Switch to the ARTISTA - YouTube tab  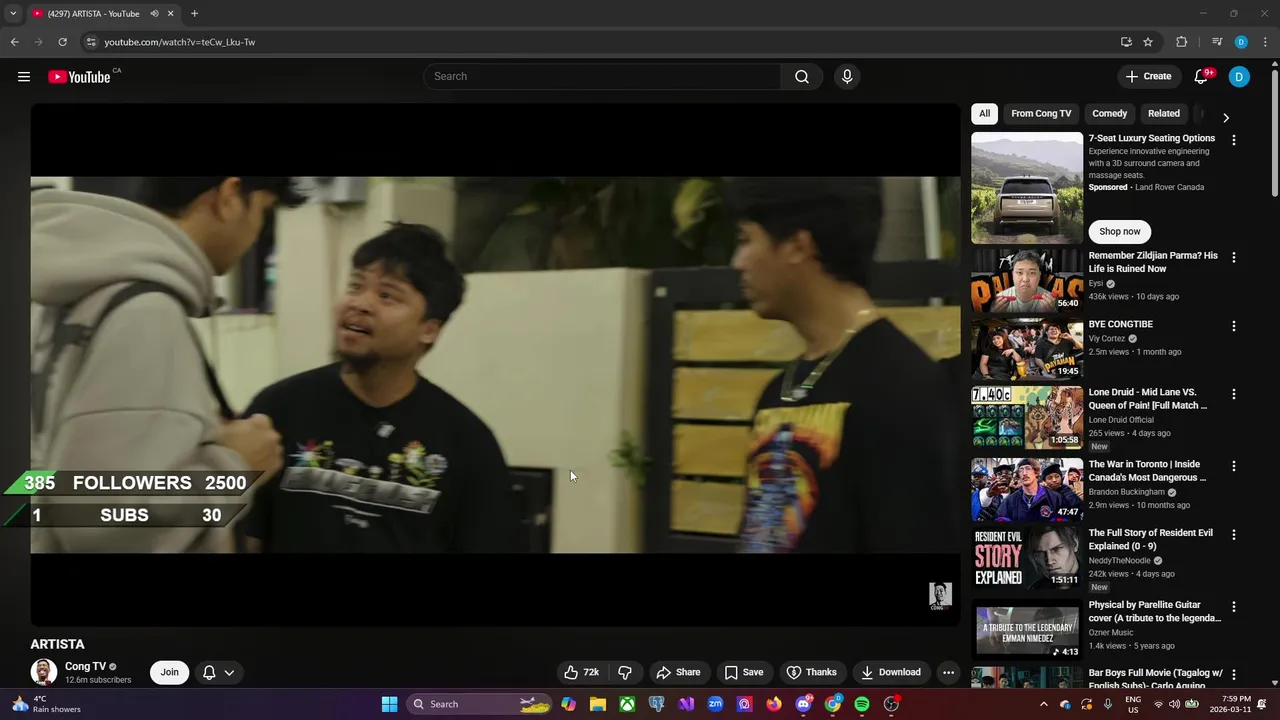pos(94,13)
